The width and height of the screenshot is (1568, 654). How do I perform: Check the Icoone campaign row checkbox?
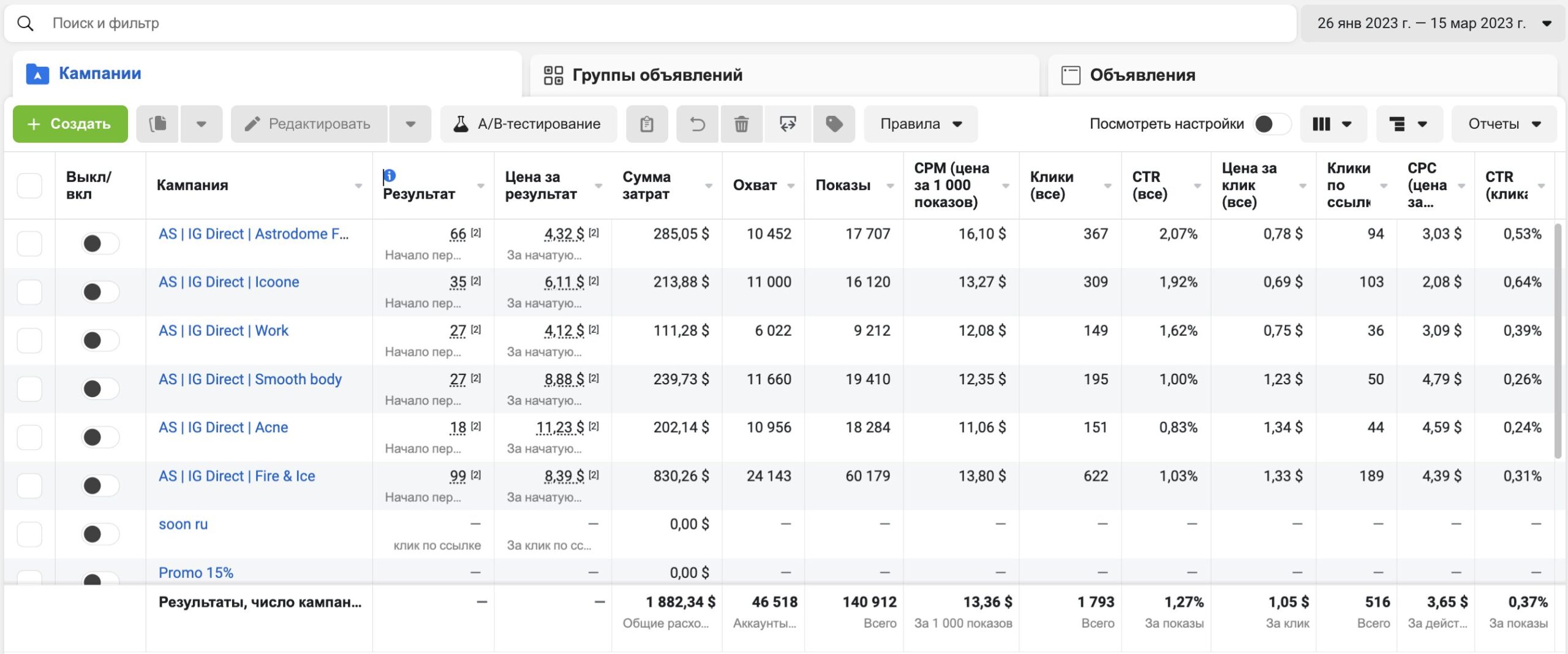coord(29,292)
